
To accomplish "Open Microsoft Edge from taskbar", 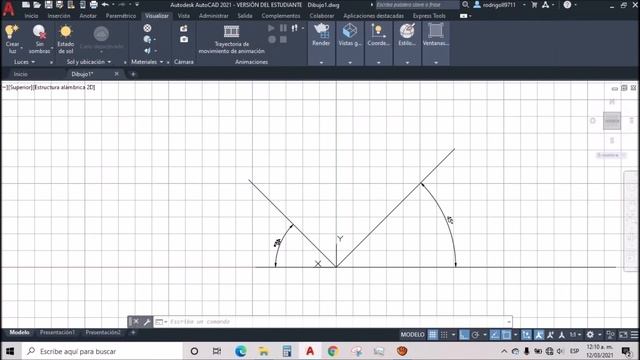I will pos(240,351).
